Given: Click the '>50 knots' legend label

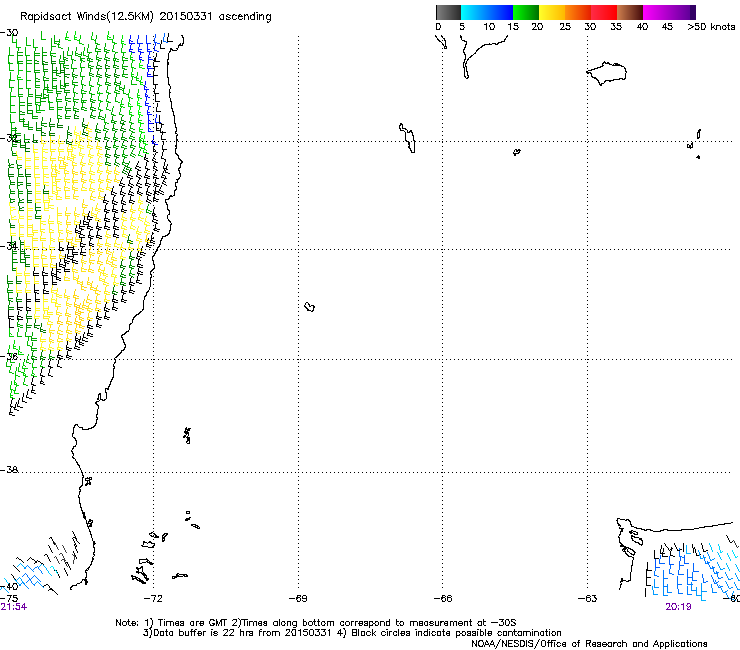Looking at the screenshot, I should [x=711, y=27].
